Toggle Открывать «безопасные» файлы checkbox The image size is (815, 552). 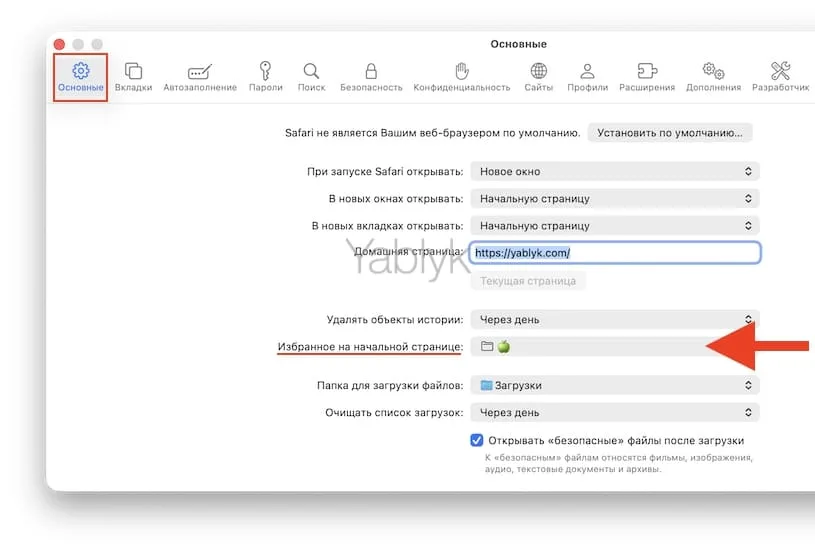click(477, 440)
